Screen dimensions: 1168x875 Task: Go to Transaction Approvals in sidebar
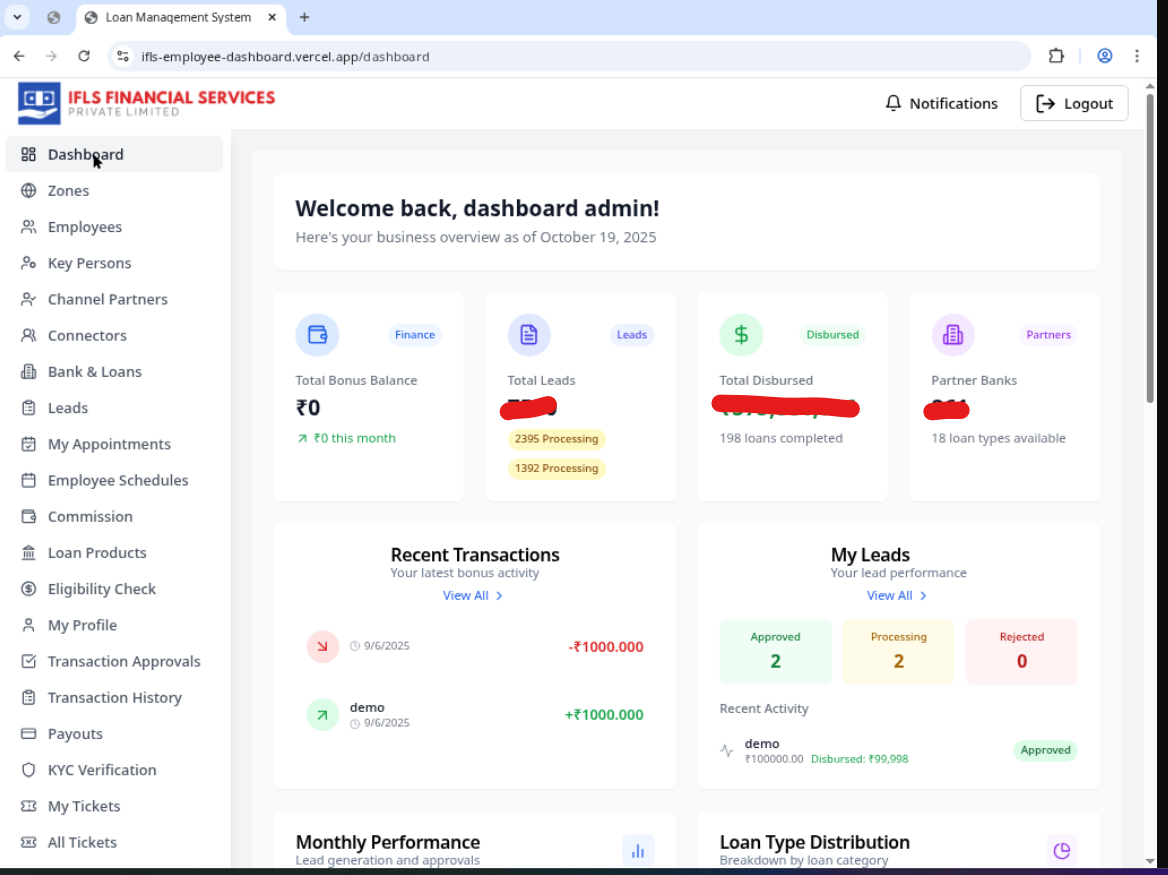124,661
